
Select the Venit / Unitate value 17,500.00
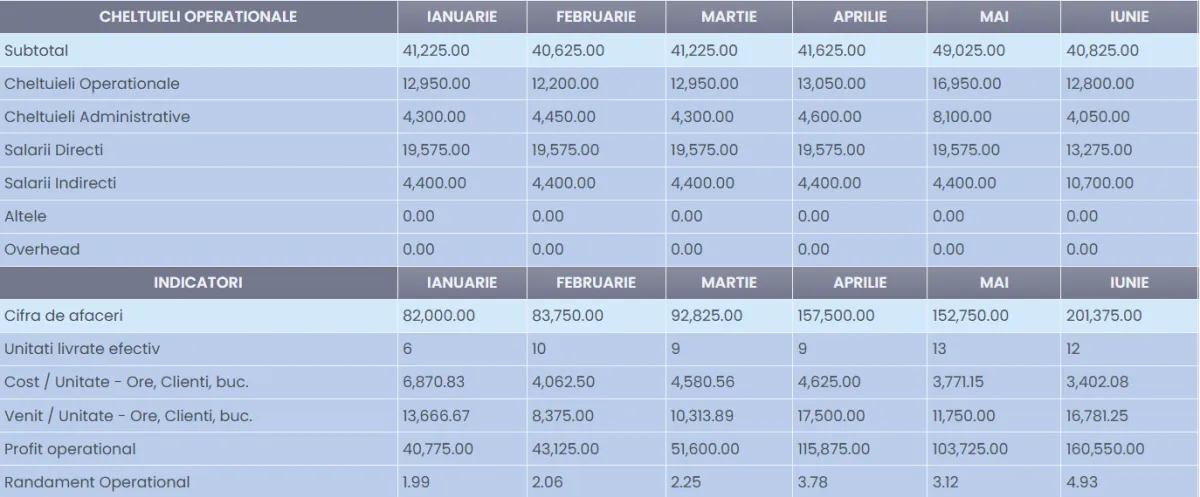[x=832, y=416]
